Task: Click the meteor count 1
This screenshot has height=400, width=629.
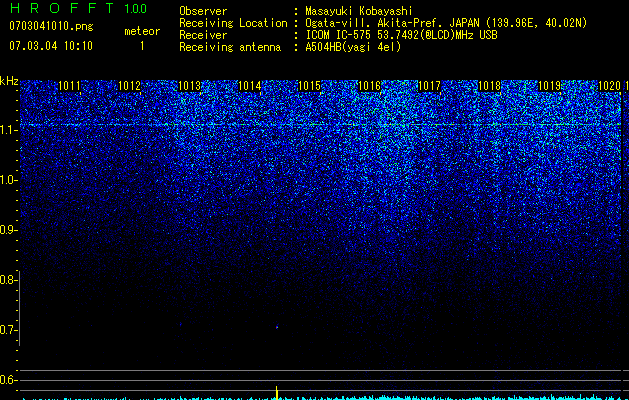Action: (x=142, y=46)
